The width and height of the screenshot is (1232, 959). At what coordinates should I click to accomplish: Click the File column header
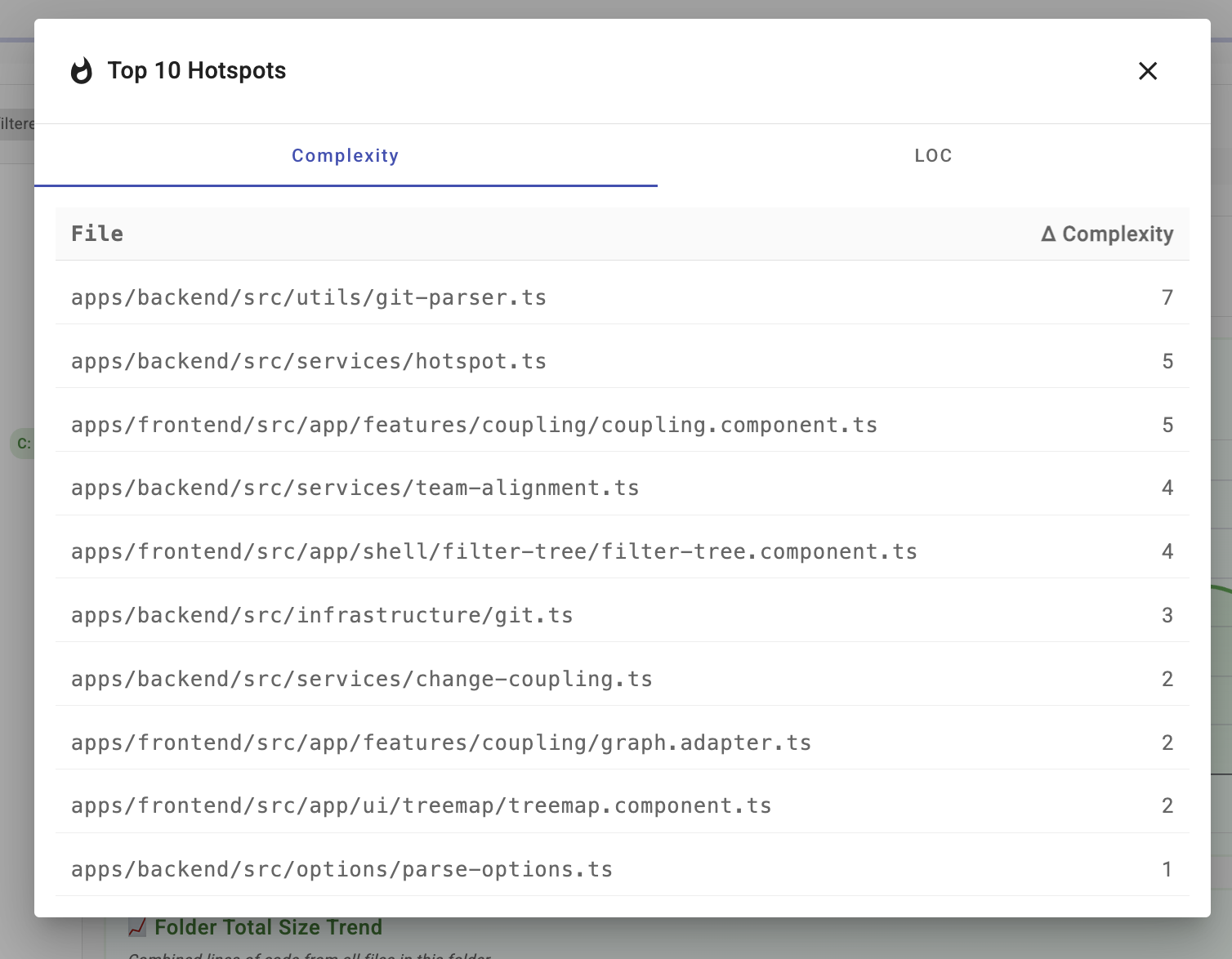pos(97,234)
